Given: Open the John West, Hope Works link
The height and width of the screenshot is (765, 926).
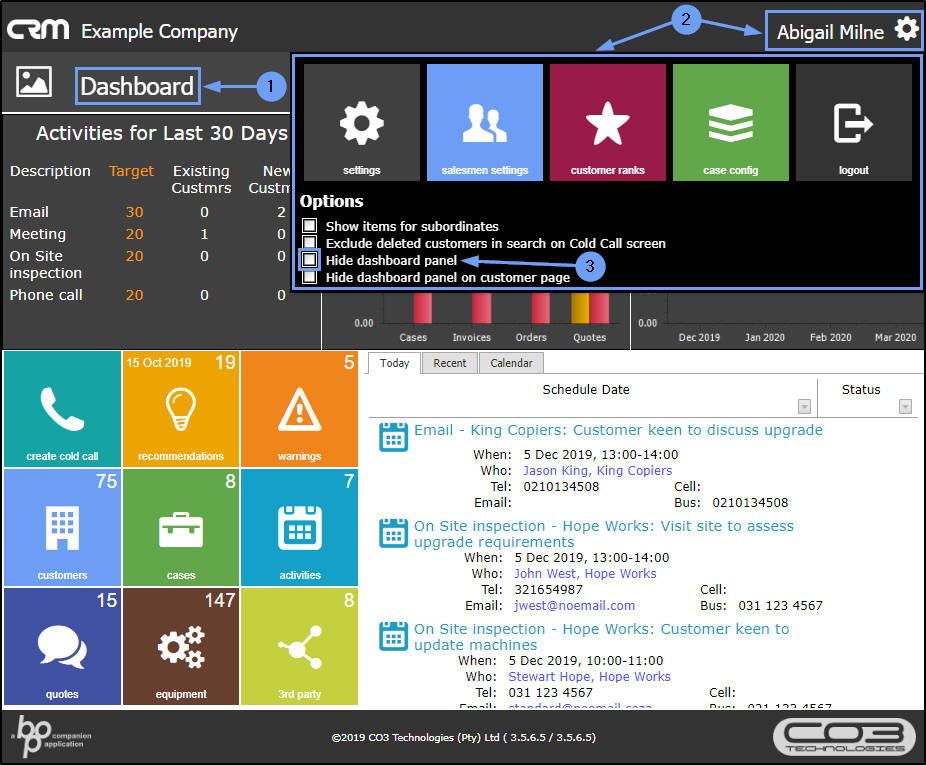Looking at the screenshot, I should pos(585,573).
